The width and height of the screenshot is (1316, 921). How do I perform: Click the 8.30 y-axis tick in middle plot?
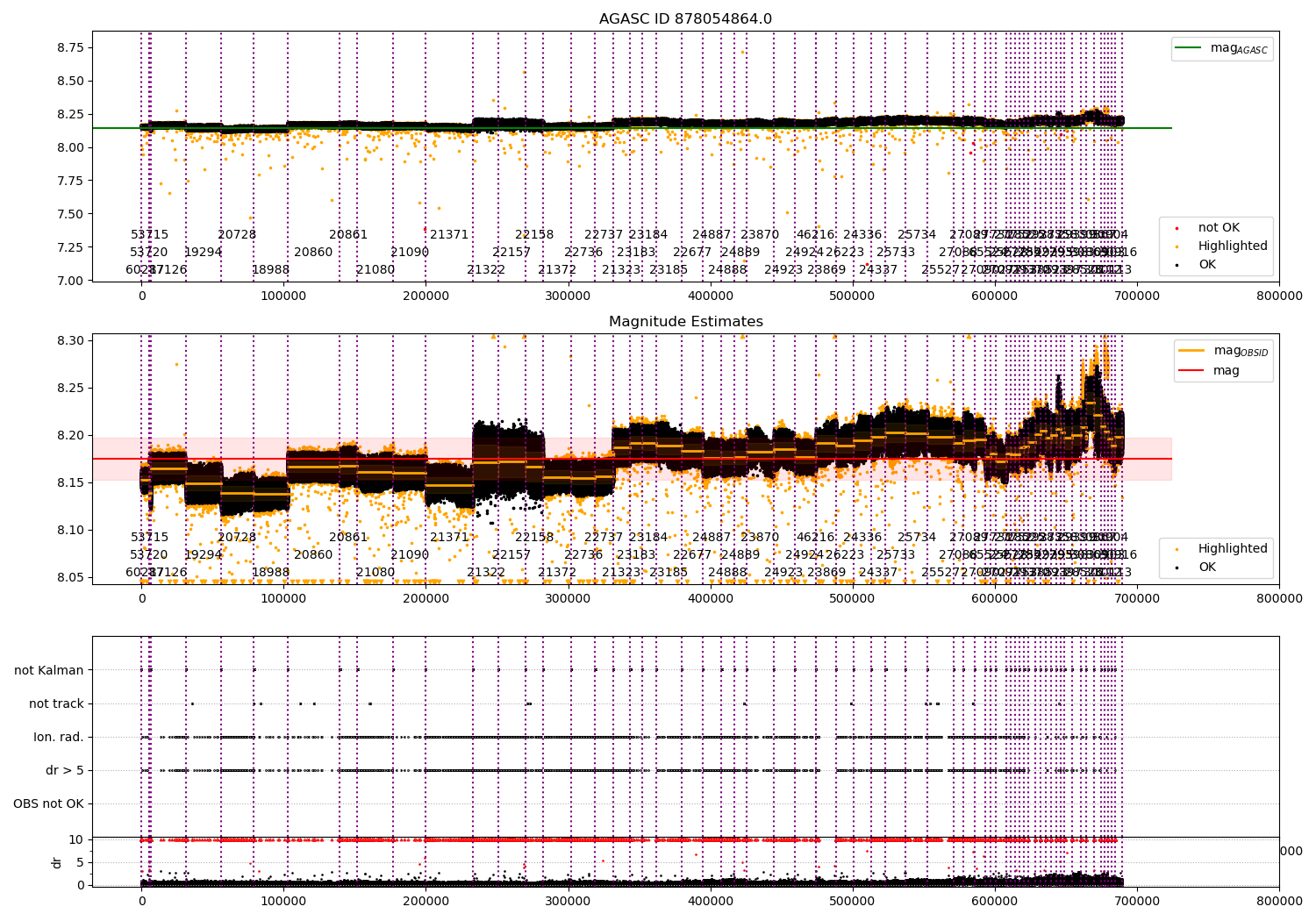70,340
